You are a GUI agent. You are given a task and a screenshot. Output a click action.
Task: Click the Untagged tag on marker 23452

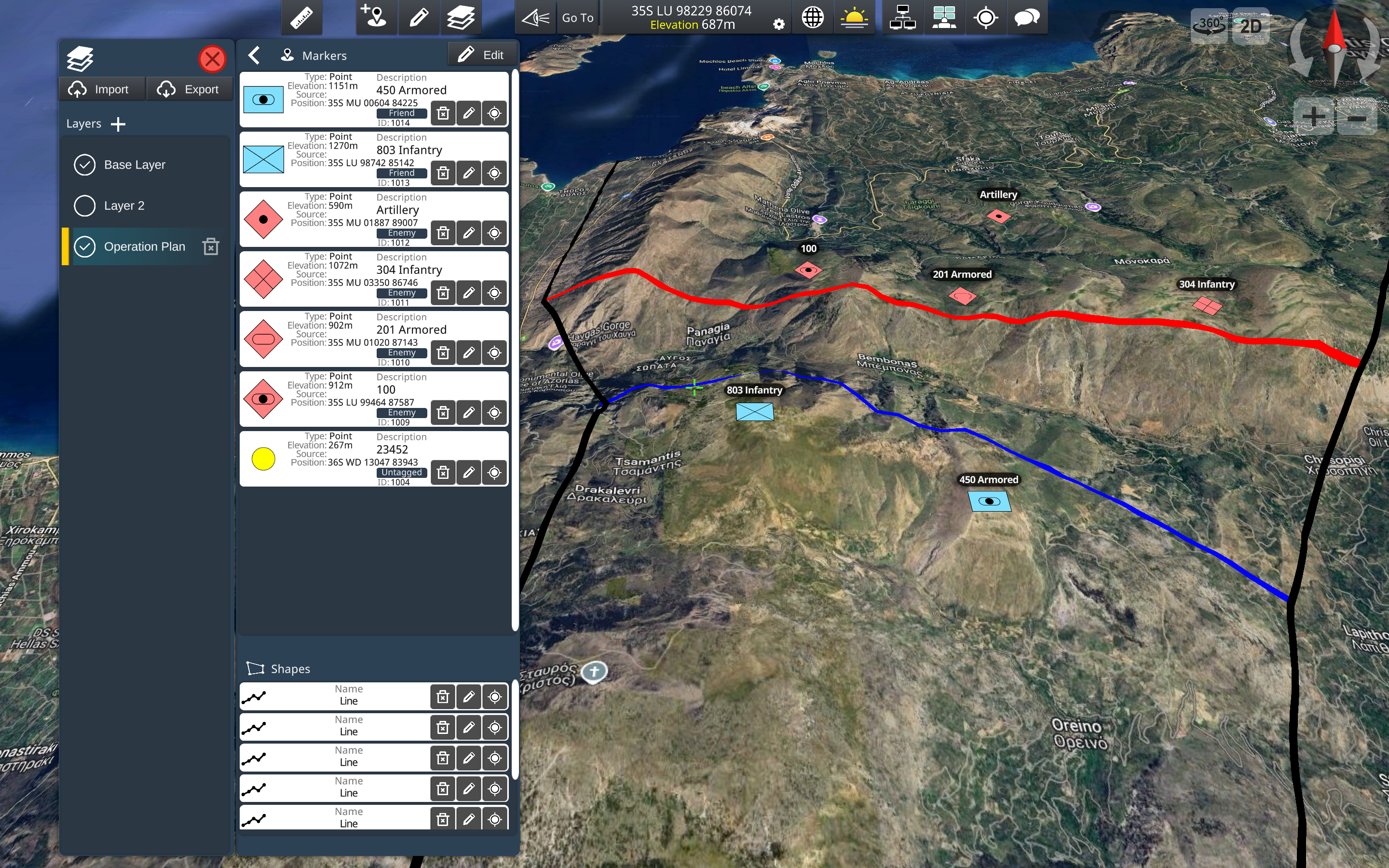click(x=402, y=473)
